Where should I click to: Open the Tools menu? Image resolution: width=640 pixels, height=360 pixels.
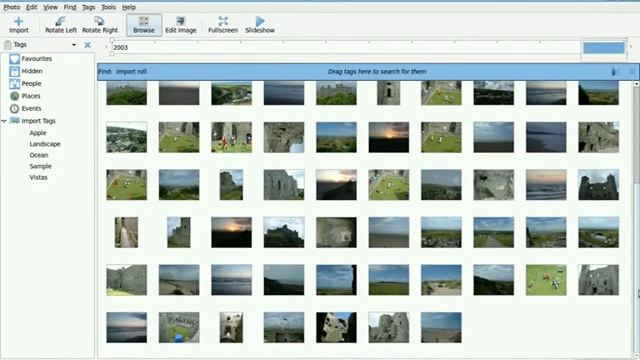(x=108, y=7)
